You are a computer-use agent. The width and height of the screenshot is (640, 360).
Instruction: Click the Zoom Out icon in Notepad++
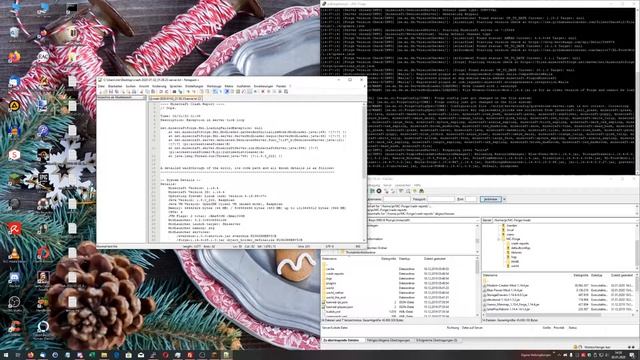tap(194, 91)
